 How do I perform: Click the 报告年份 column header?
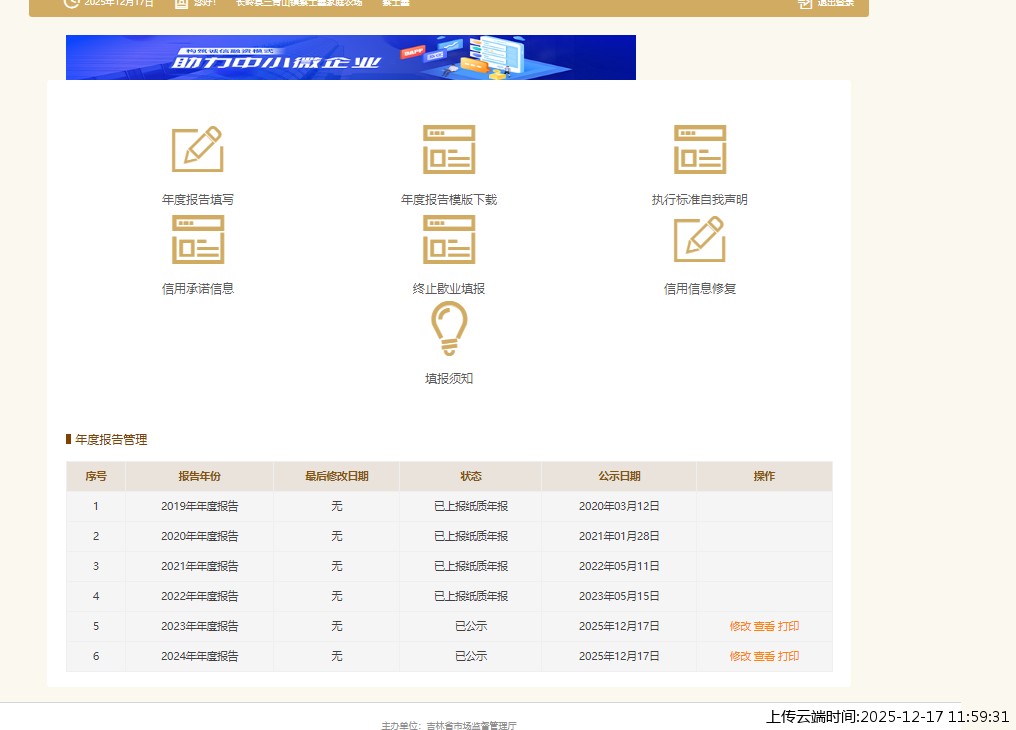coord(199,477)
